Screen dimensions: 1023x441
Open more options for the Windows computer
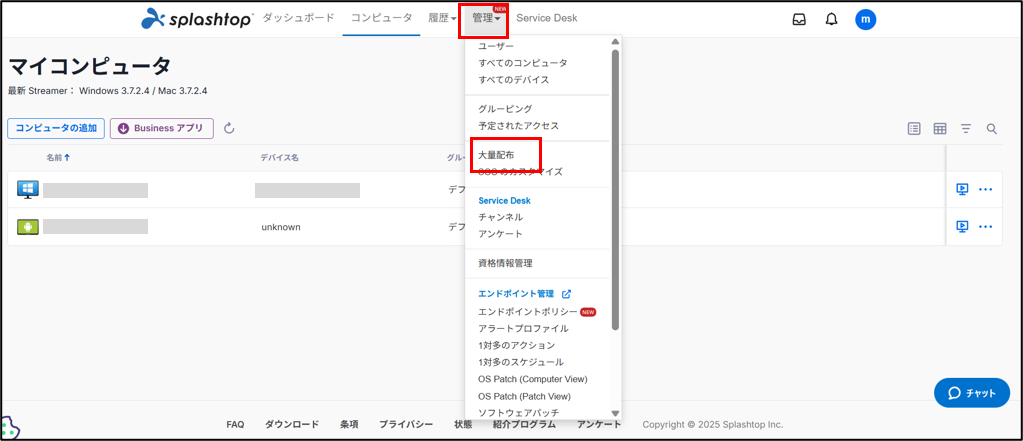pyautogui.click(x=985, y=190)
